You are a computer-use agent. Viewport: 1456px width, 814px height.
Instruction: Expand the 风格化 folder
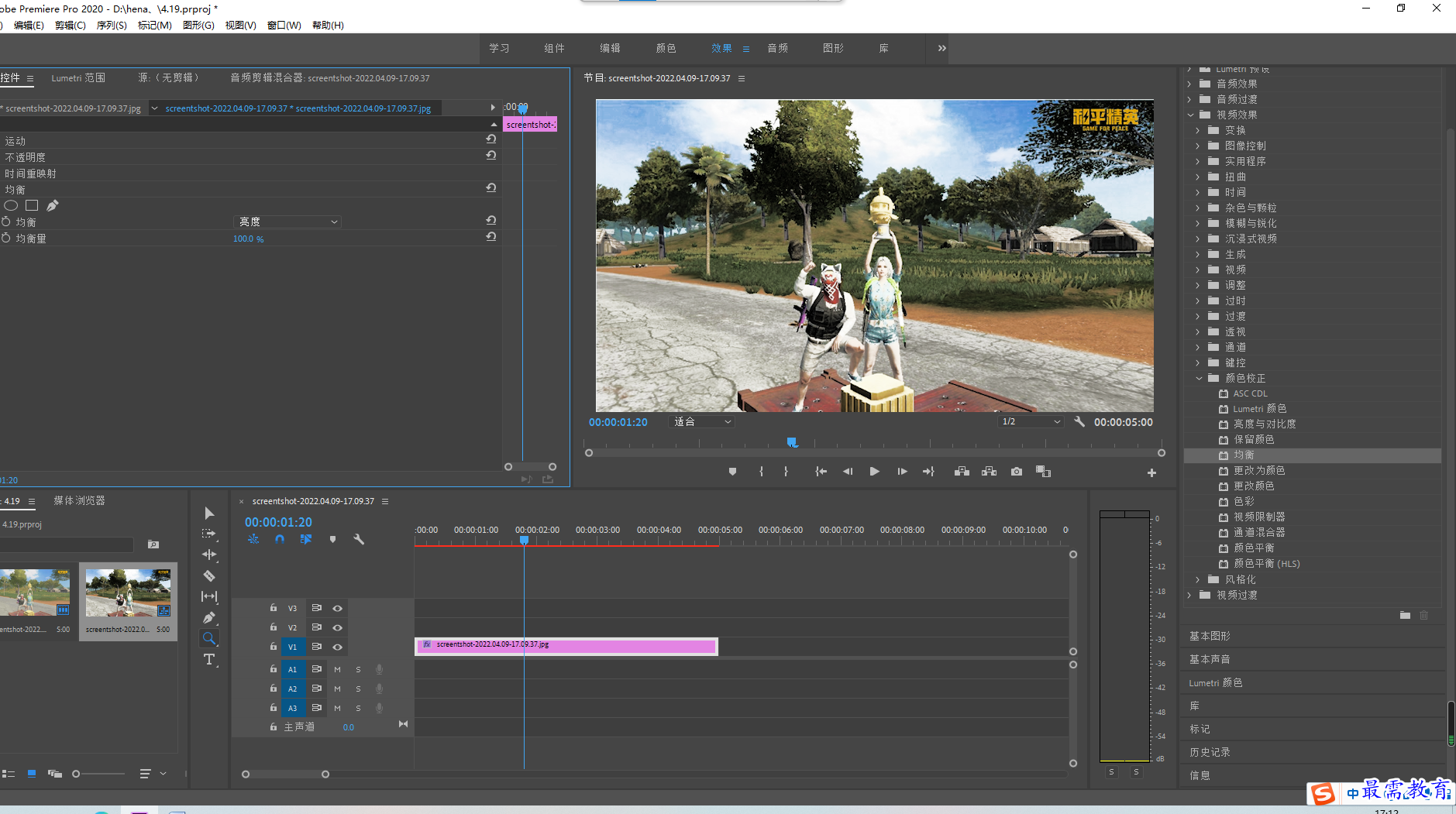1198,579
